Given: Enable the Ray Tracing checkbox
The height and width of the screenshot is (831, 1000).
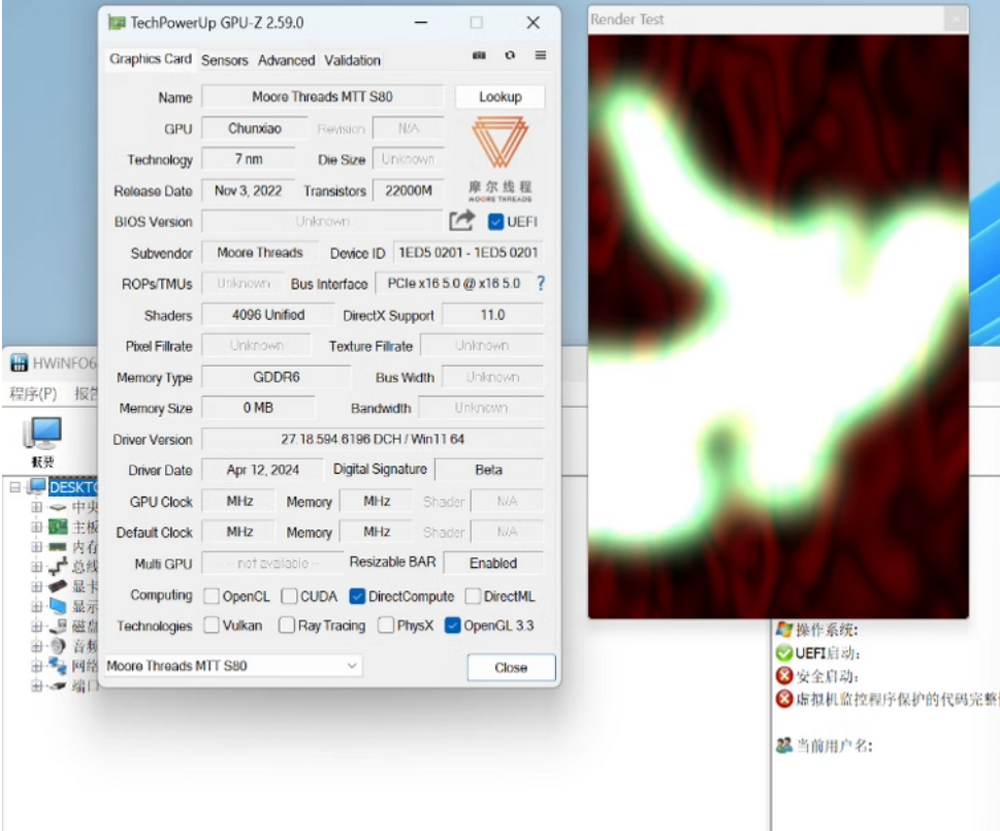Looking at the screenshot, I should [x=286, y=625].
